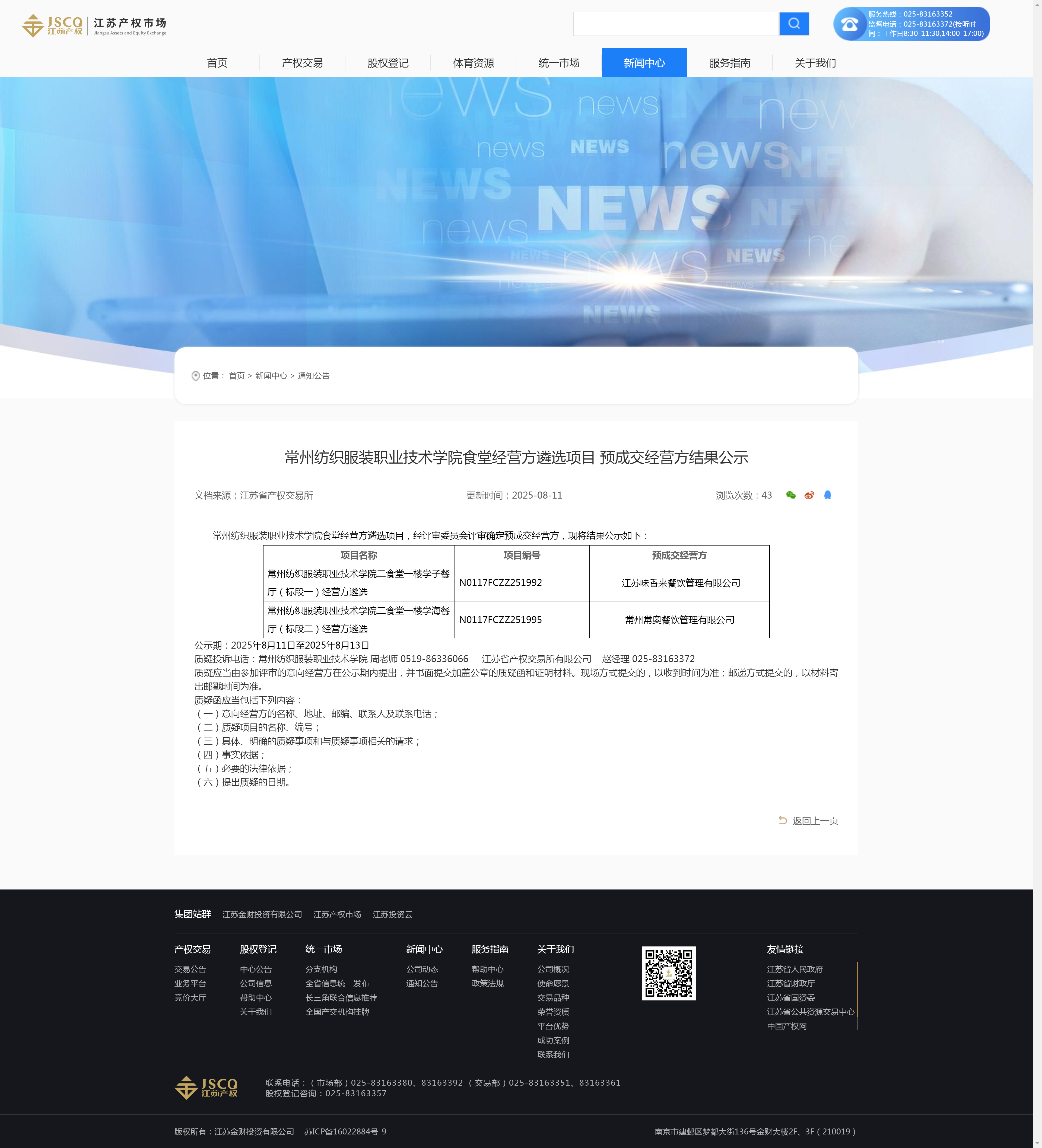Viewport: 1042px width, 1148px height.
Task: Open 关于我们 in the top navigation
Action: [x=815, y=63]
